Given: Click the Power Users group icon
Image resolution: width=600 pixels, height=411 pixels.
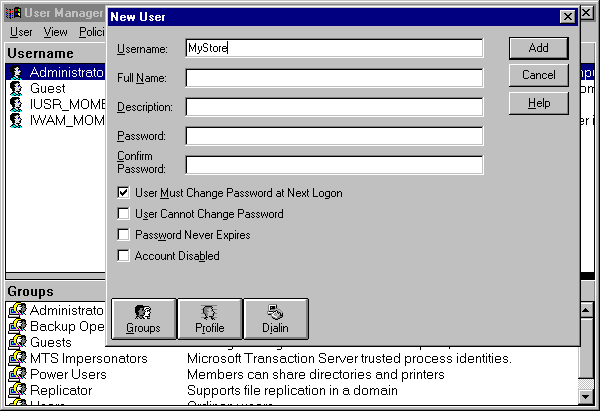Looking at the screenshot, I should click(x=17, y=374).
